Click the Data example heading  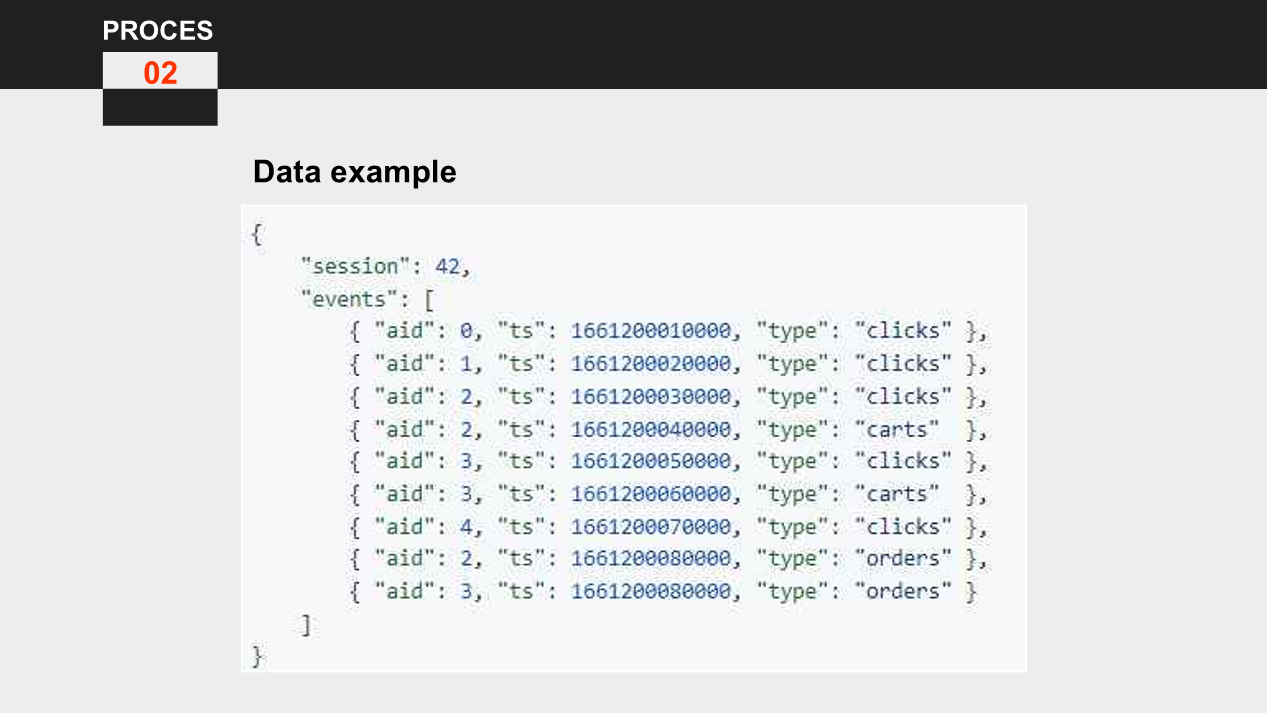355,171
